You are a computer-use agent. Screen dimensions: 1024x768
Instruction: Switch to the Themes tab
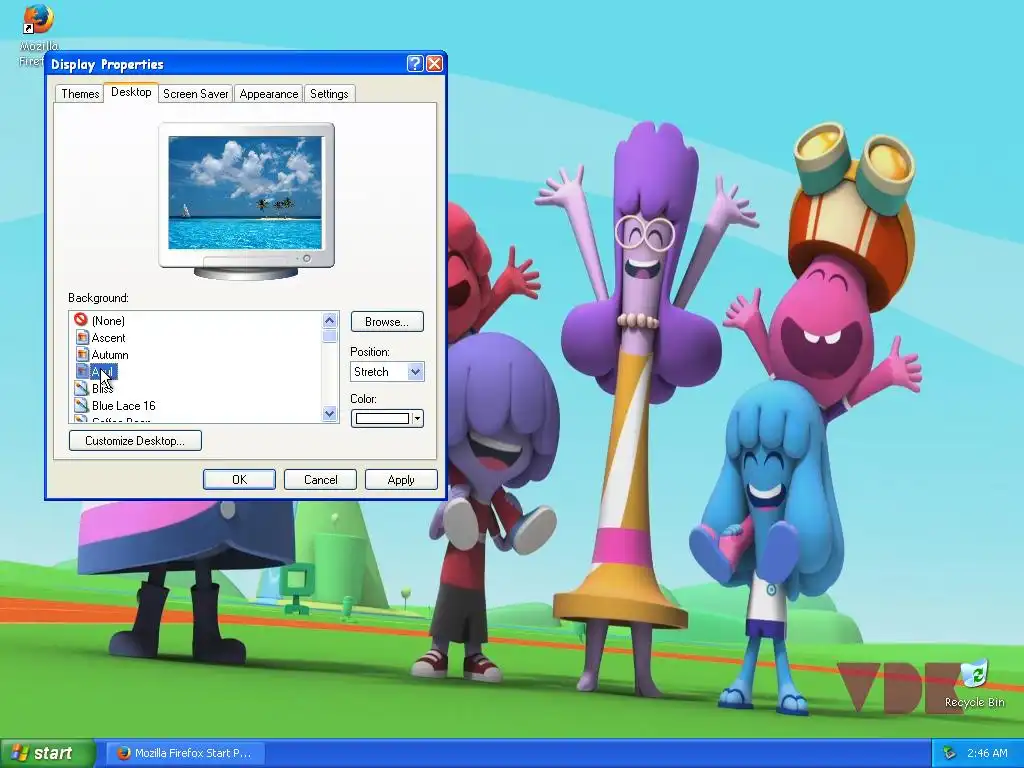point(80,93)
